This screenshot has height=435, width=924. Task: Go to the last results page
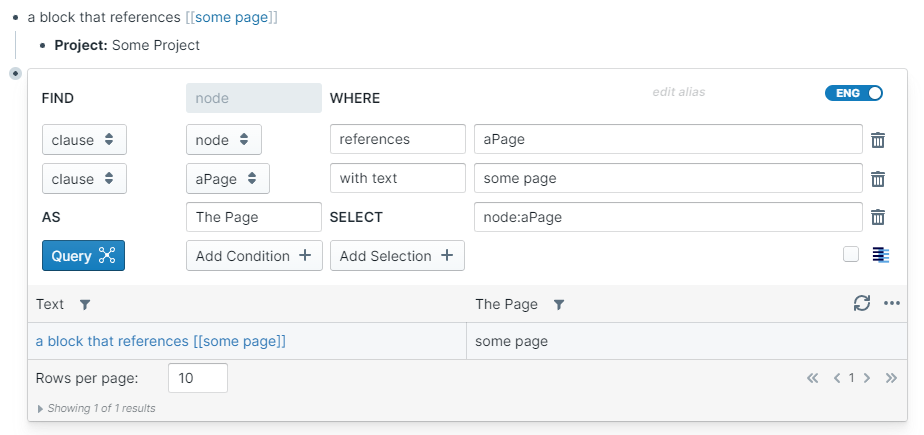(892, 378)
